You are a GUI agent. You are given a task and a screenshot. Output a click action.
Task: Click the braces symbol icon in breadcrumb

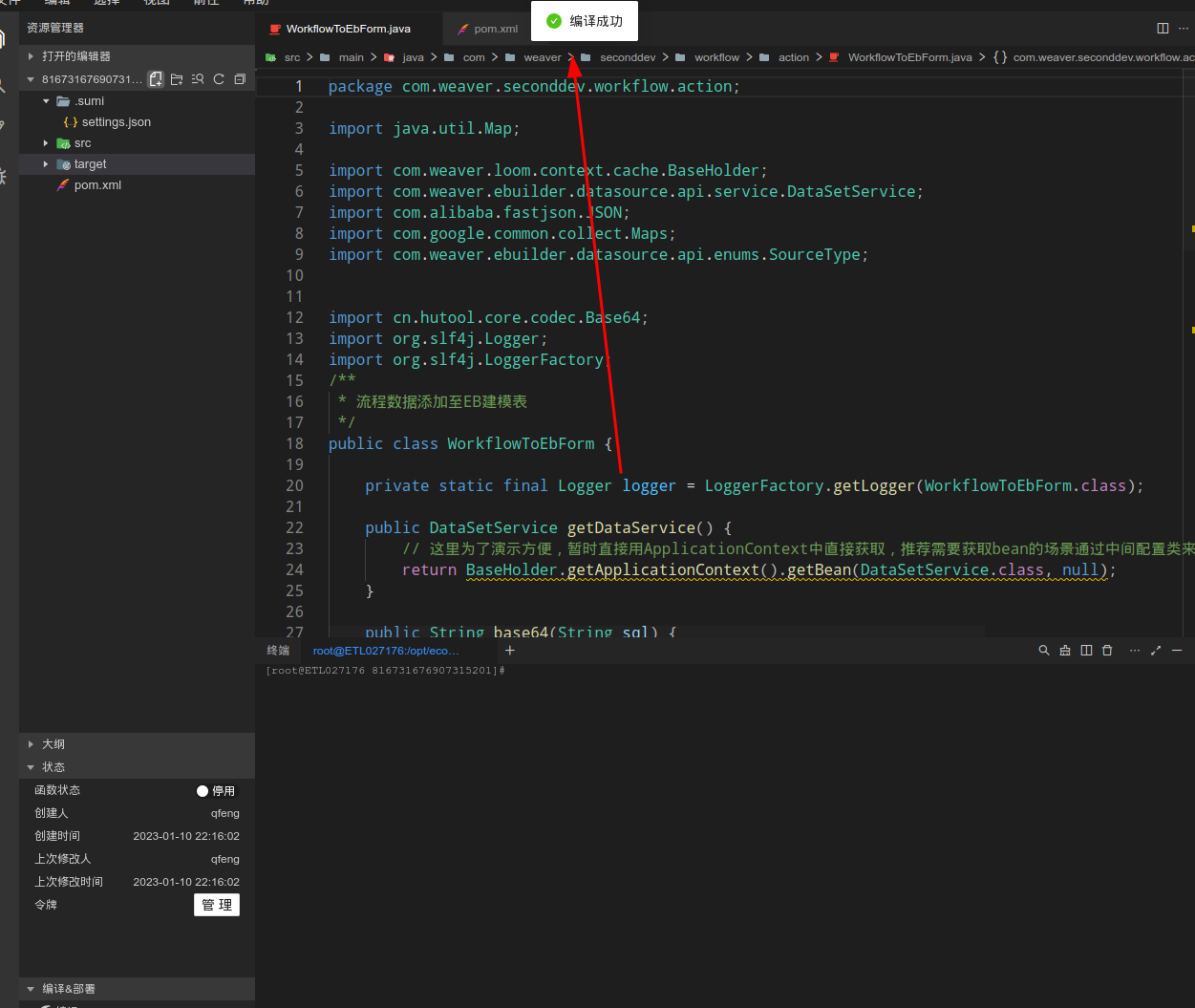pos(1000,57)
